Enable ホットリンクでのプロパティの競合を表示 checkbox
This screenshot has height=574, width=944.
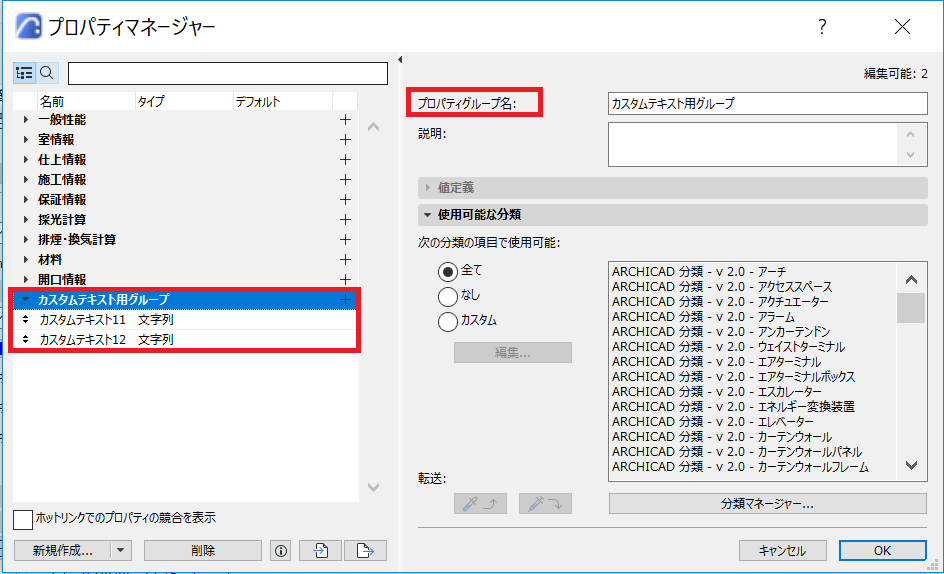23,519
